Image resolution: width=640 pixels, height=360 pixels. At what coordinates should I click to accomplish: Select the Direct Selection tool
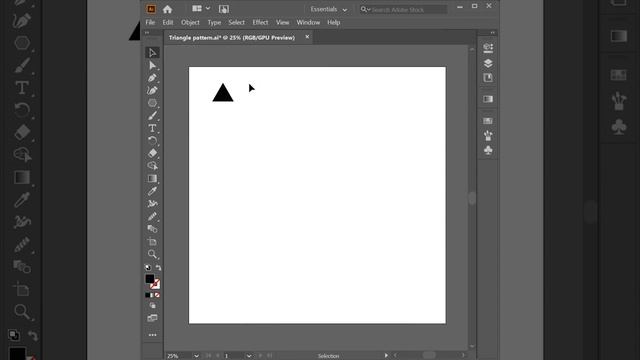152,65
